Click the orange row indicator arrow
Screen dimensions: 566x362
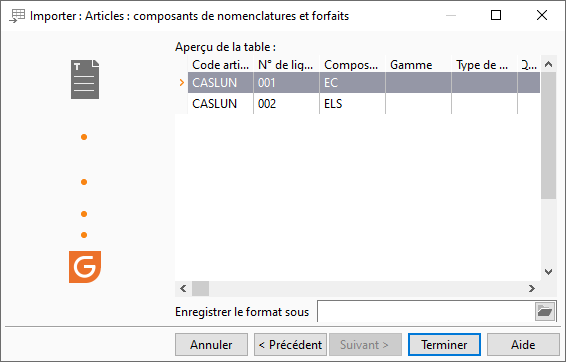(x=182, y=83)
